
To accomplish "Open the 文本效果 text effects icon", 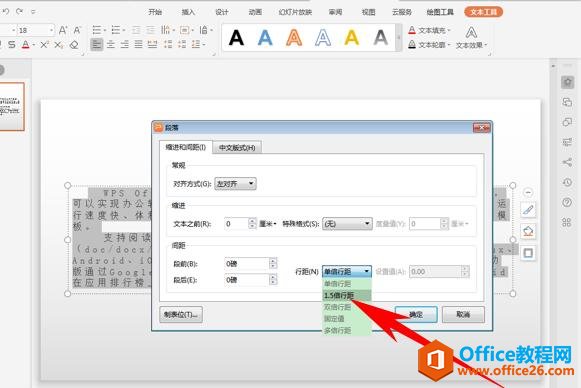I will point(471,37).
